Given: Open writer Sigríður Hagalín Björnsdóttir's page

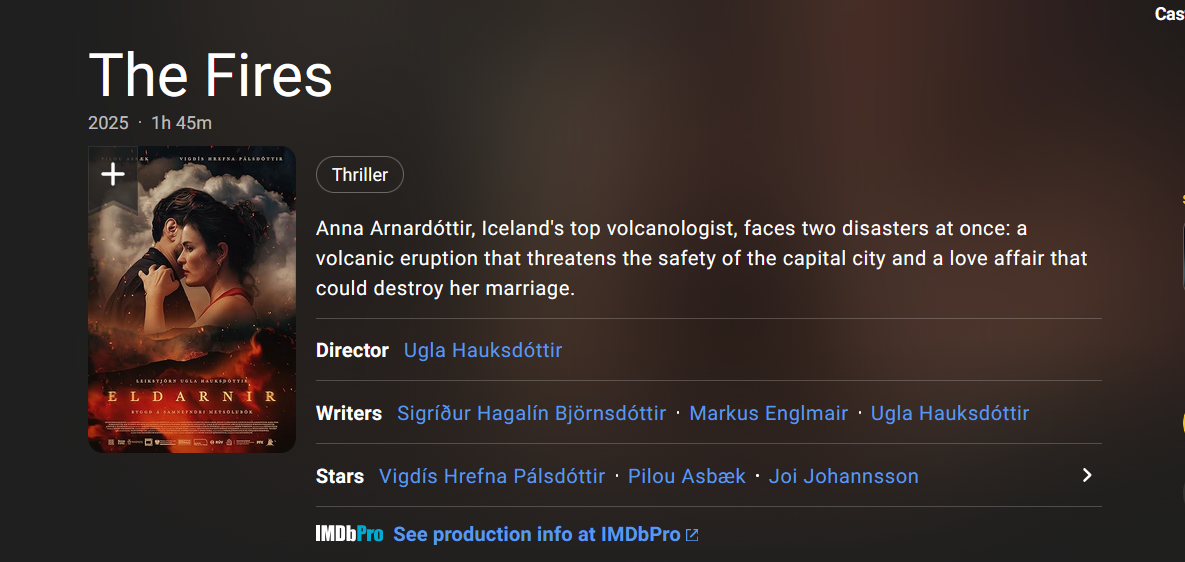Looking at the screenshot, I should point(531,413).
